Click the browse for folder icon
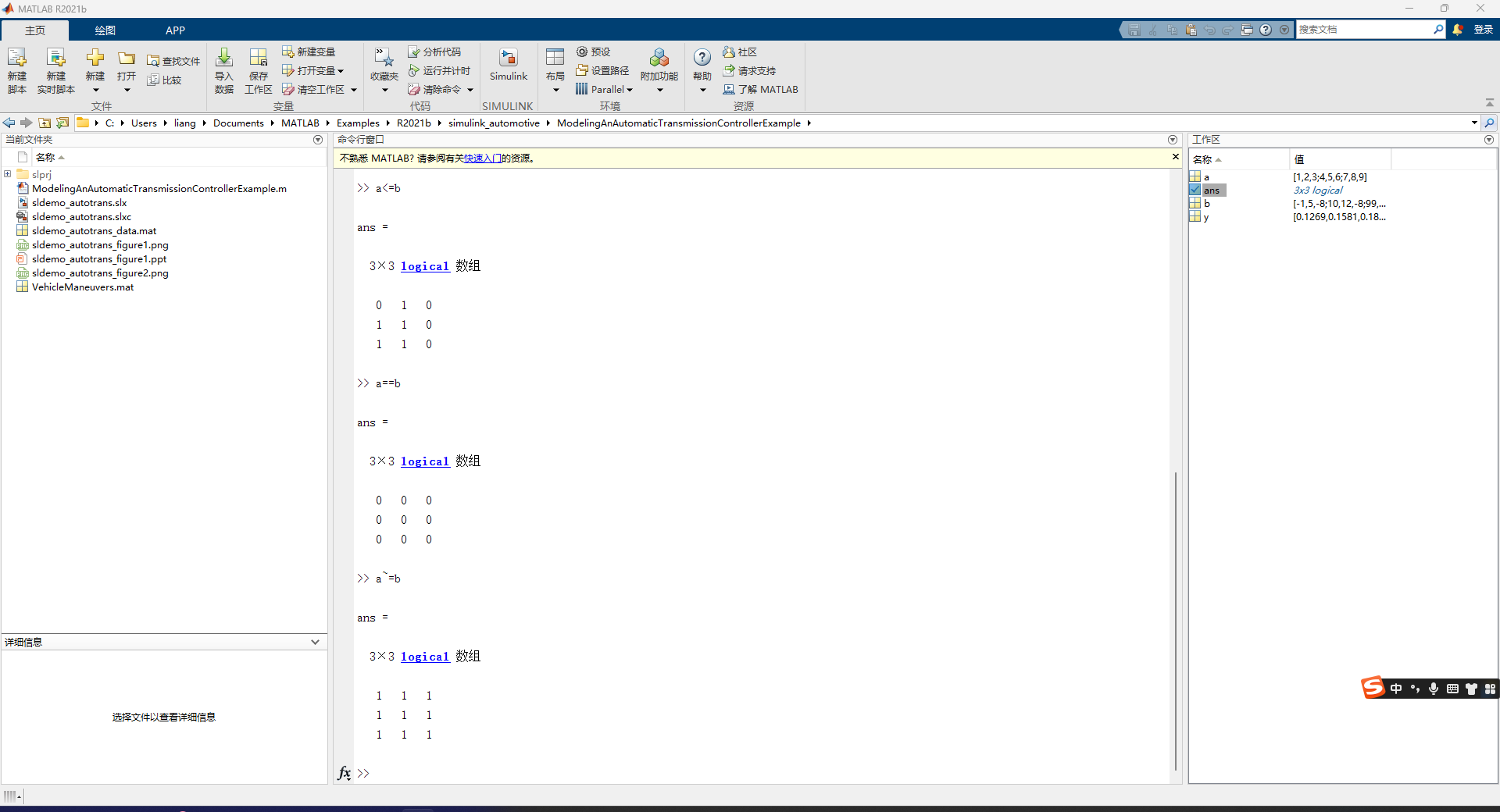Screen dimensions: 1500x812 [62, 123]
